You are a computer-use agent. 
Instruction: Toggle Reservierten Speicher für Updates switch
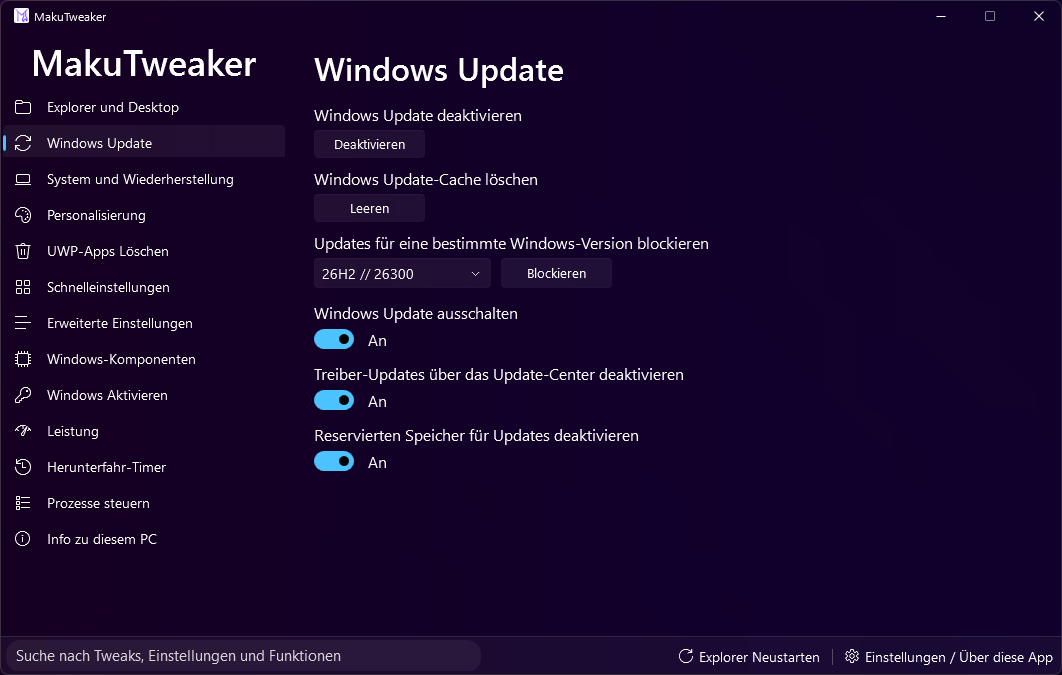point(334,462)
